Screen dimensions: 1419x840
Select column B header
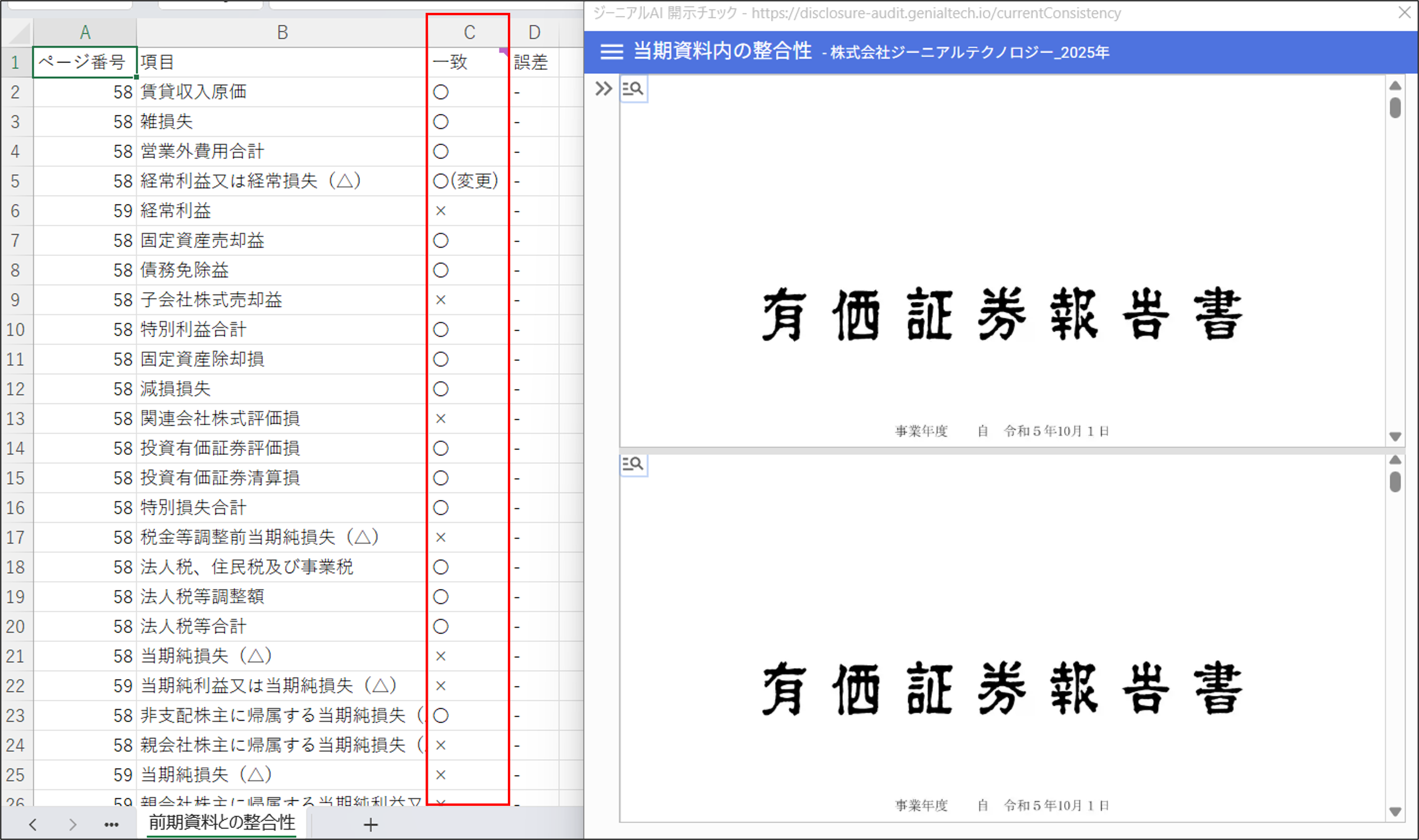[x=282, y=33]
